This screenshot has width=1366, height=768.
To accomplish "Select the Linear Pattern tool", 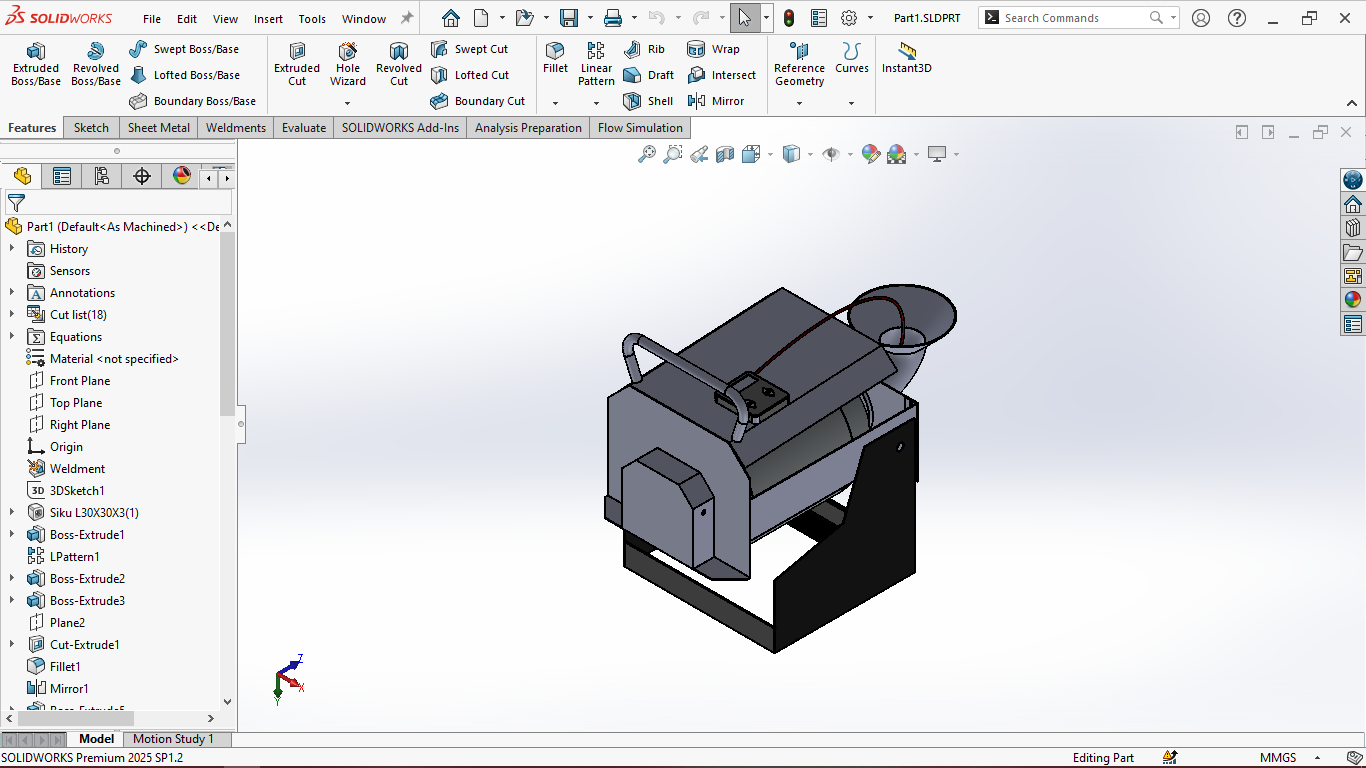I will (x=596, y=65).
